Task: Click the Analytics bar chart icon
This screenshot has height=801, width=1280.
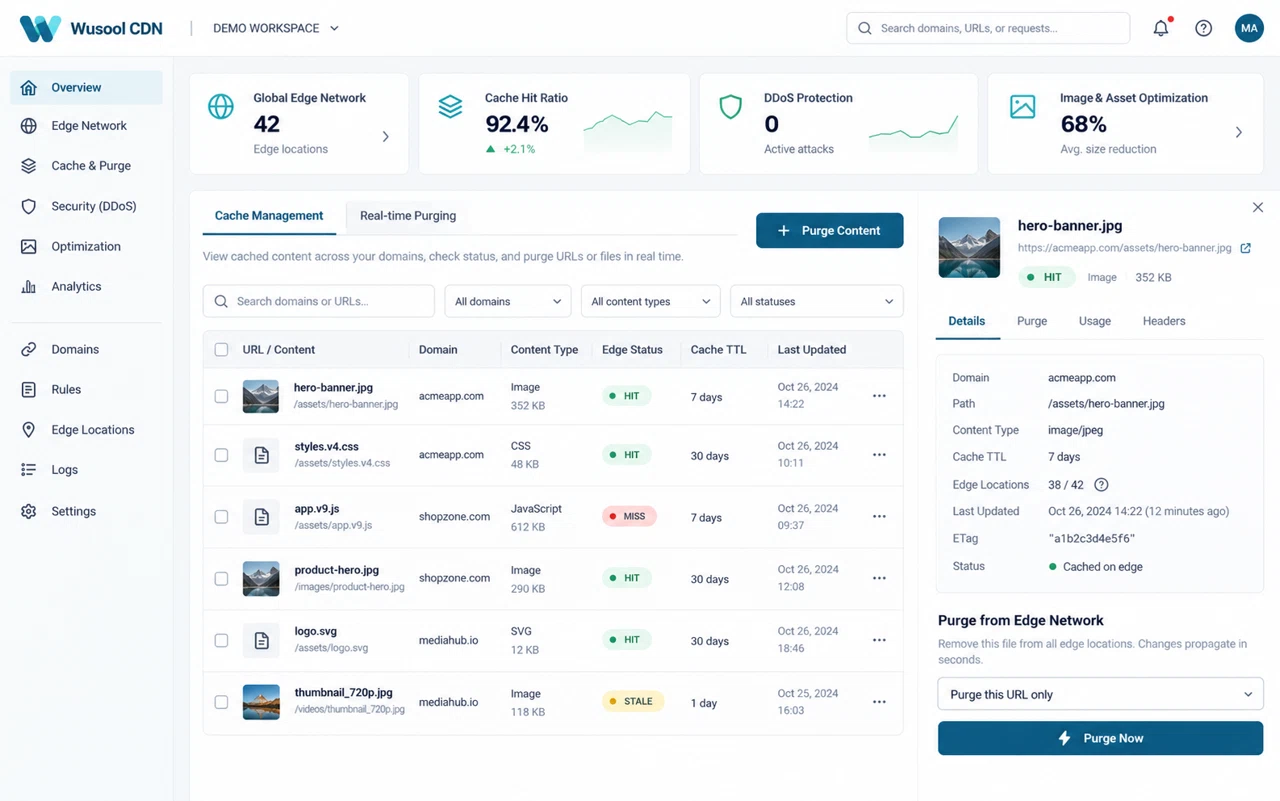Action: pos(29,286)
